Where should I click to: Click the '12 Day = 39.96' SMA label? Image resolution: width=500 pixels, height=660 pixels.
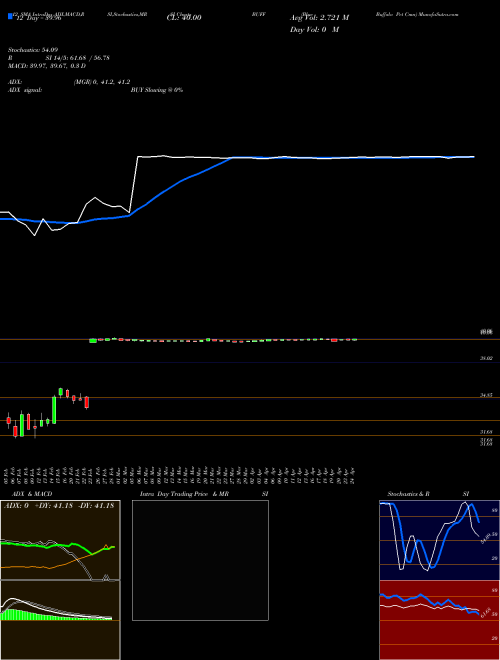pos(38,18)
